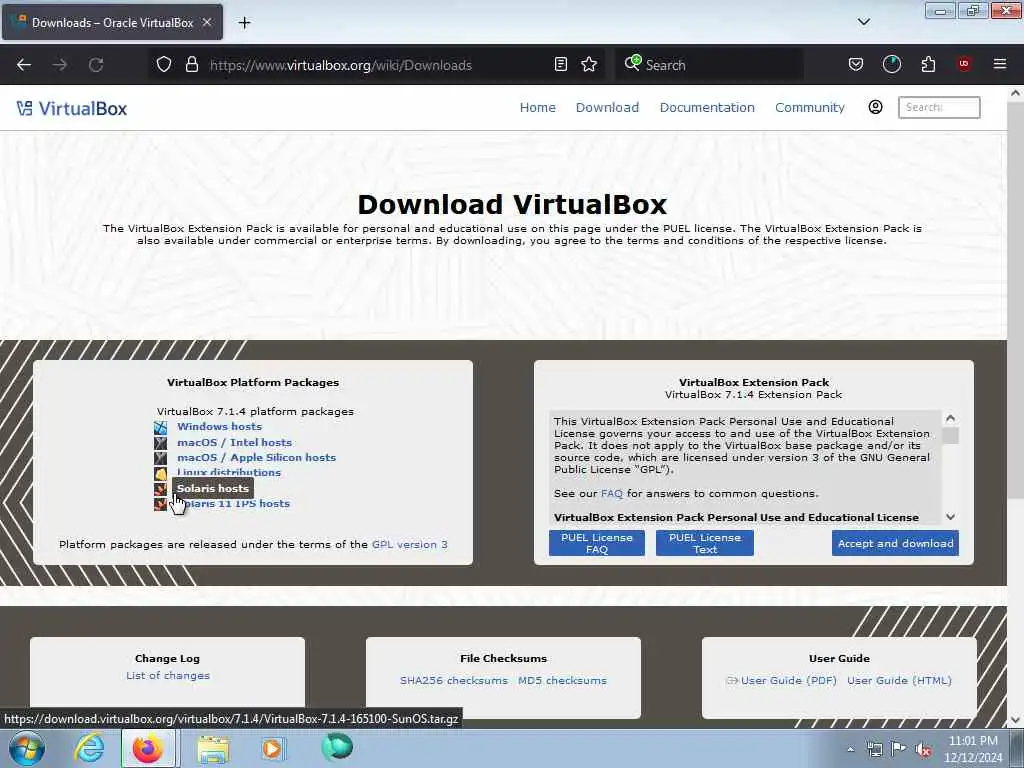1024x768 pixels.
Task: Click the browser Search box
Action: tap(710, 65)
